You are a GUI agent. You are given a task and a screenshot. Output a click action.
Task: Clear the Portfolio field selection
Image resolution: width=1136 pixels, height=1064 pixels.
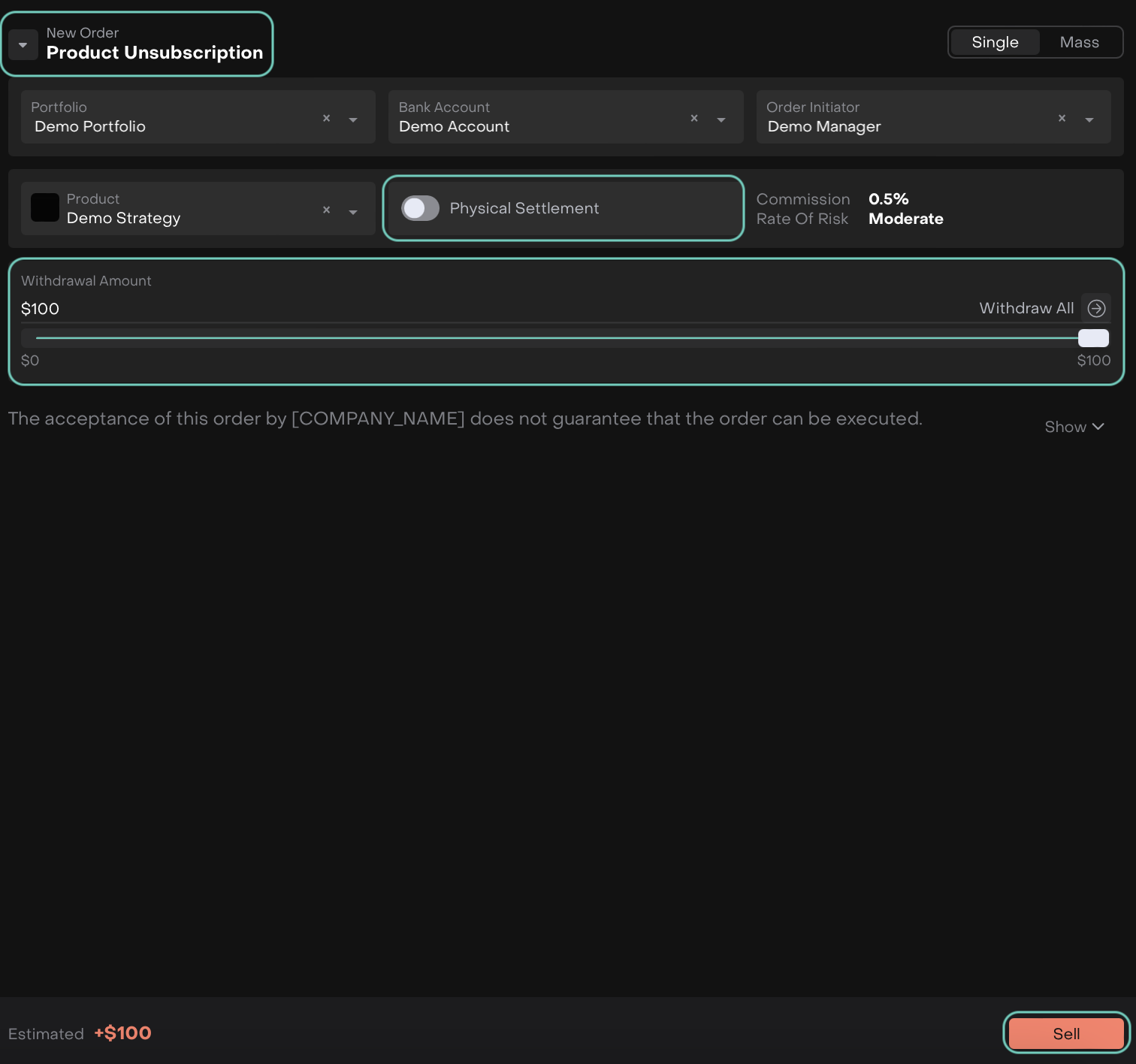(x=326, y=118)
